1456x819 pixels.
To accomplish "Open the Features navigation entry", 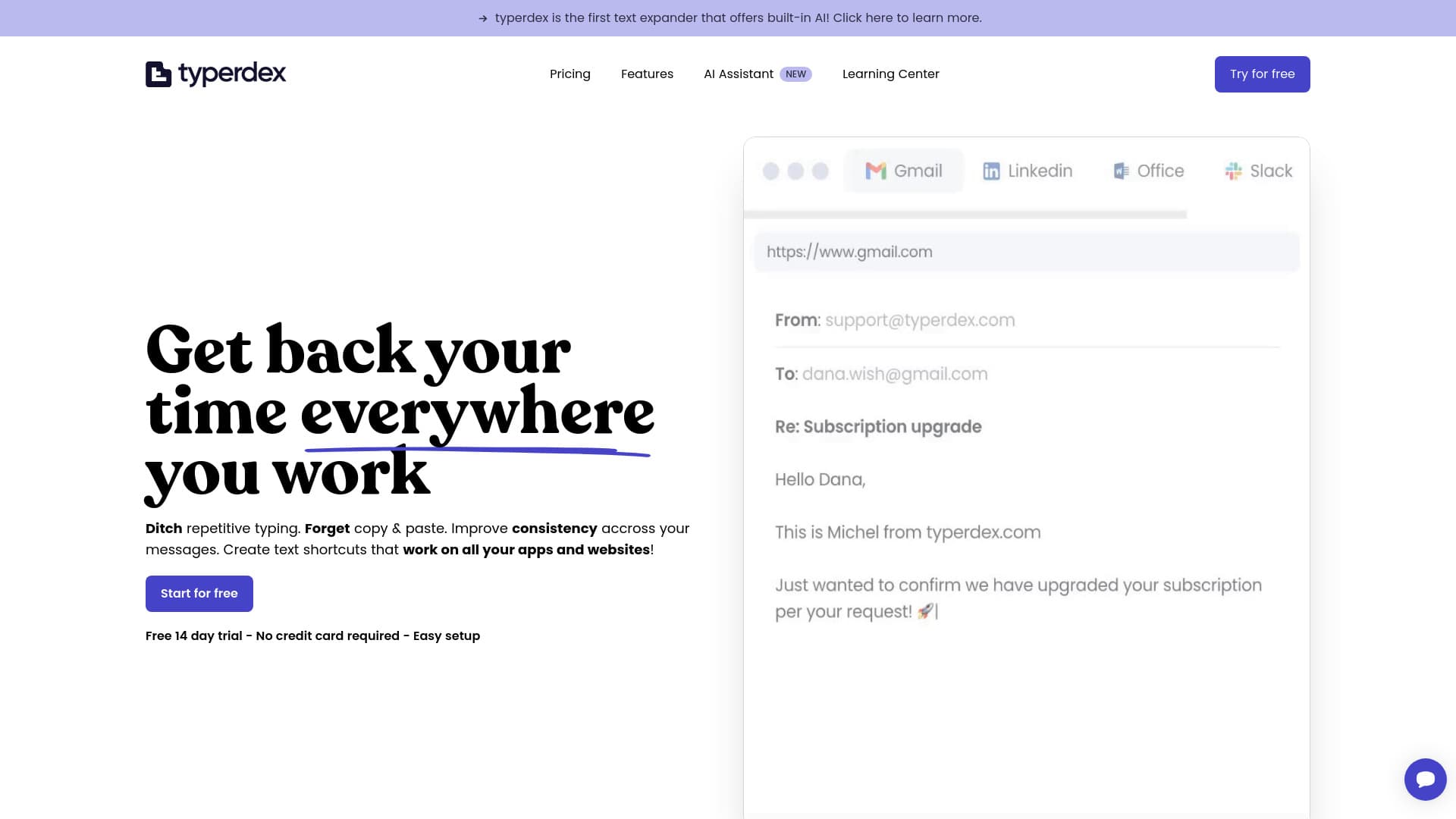I will pos(647,74).
